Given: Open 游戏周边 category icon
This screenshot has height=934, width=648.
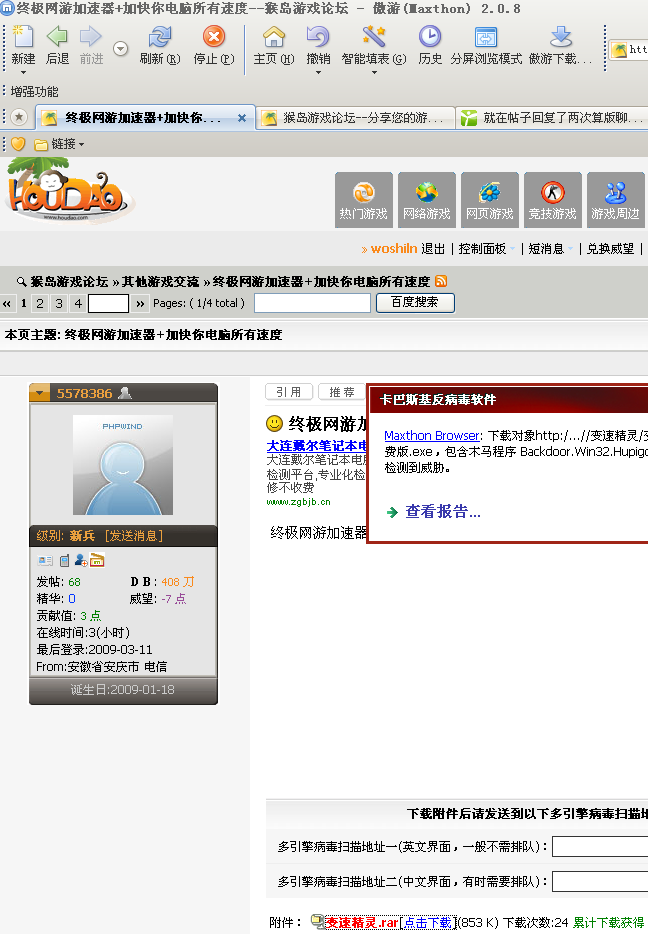Looking at the screenshot, I should click(x=615, y=200).
